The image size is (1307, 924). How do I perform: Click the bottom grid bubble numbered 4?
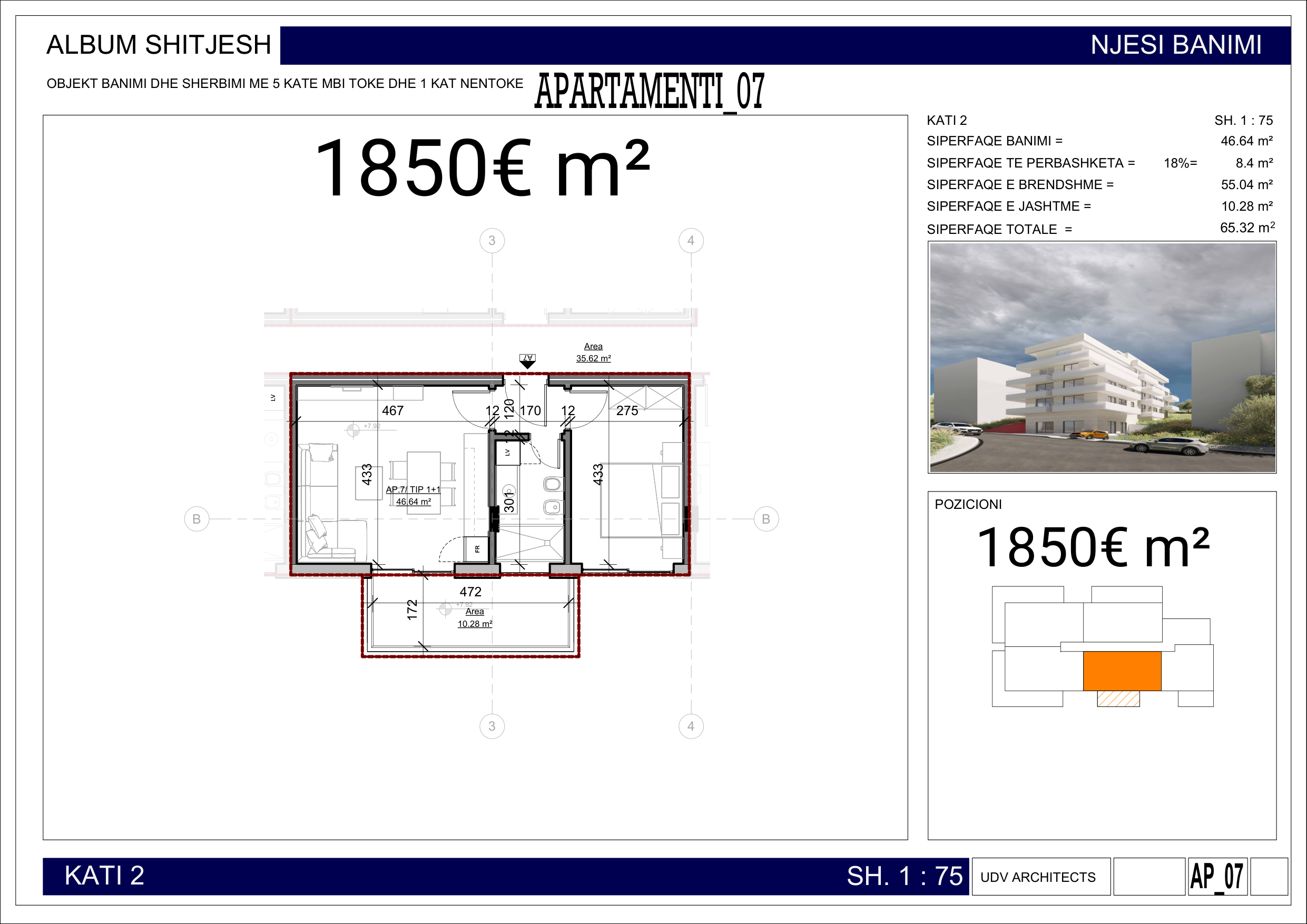pyautogui.click(x=691, y=726)
